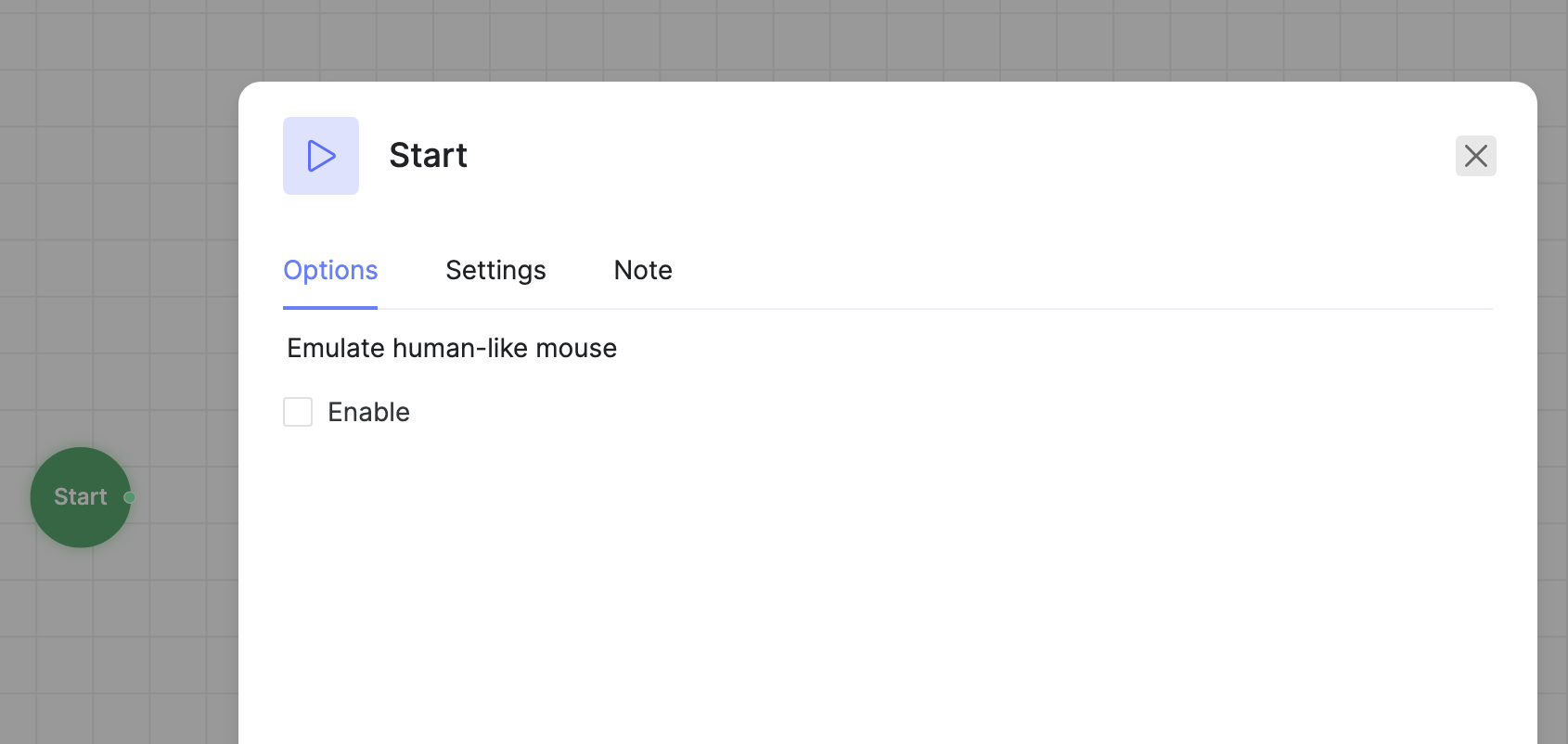Go to Settings in the dialog tabs
Screen dimensions: 1568x744
[495, 270]
